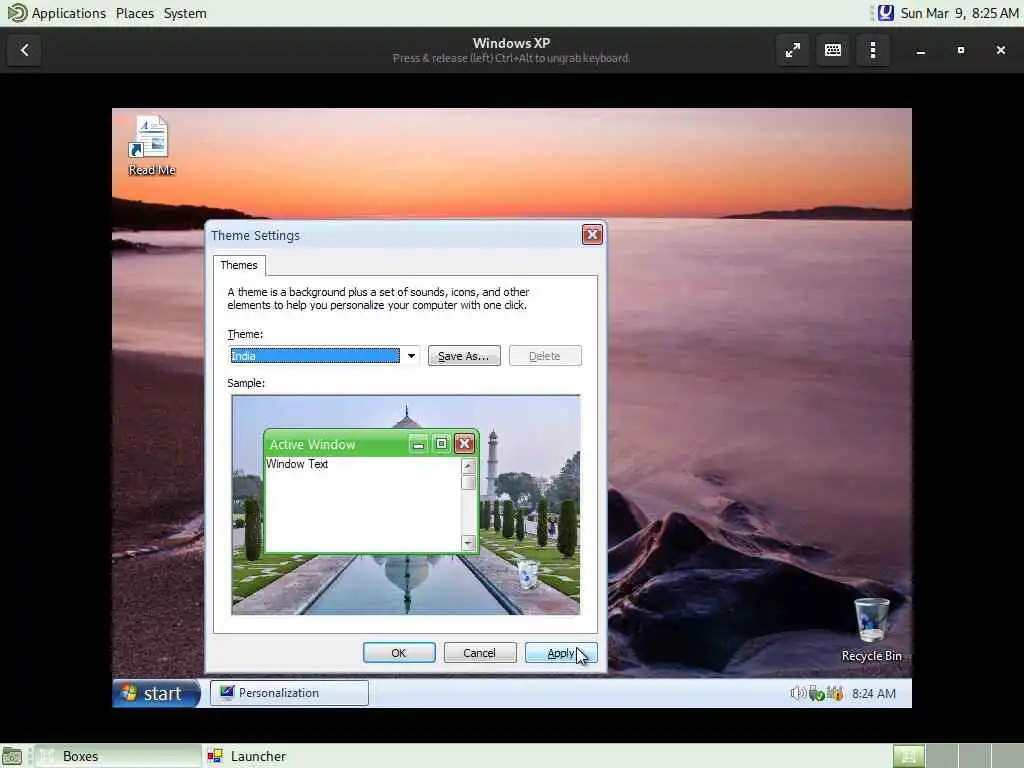Expand the Theme dropdown arrow
This screenshot has height=768, width=1024.
(411, 356)
